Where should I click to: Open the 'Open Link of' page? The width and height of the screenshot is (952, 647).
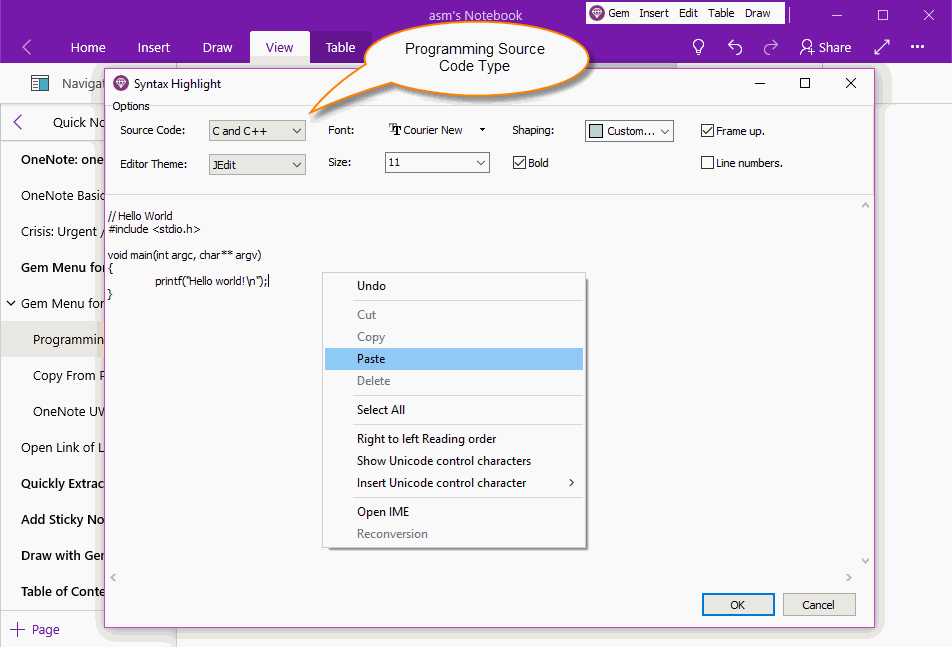[63, 447]
